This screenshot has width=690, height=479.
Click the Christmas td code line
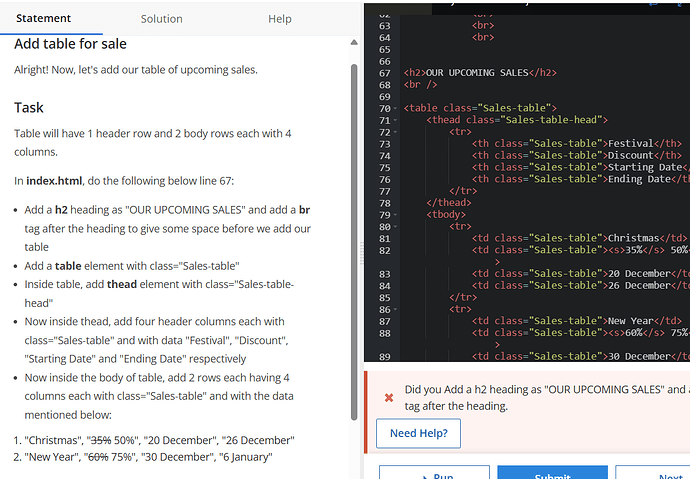click(x=579, y=238)
